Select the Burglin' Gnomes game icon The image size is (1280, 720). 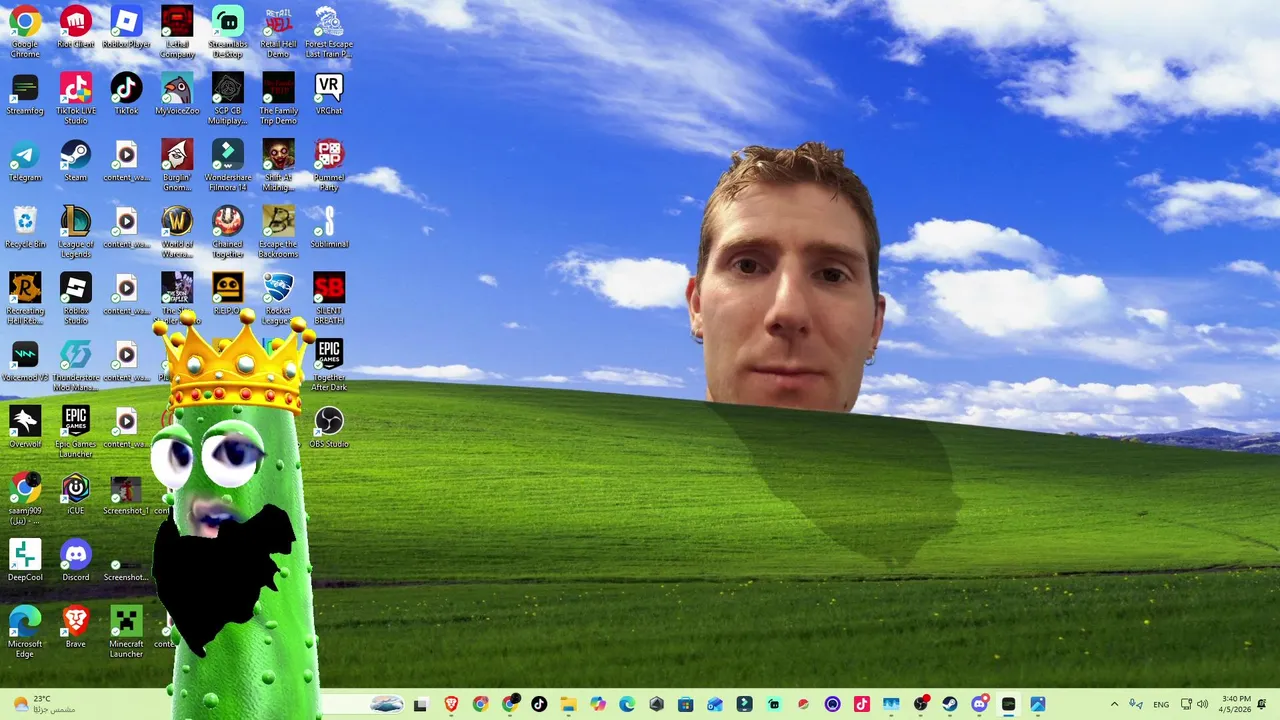click(x=177, y=165)
